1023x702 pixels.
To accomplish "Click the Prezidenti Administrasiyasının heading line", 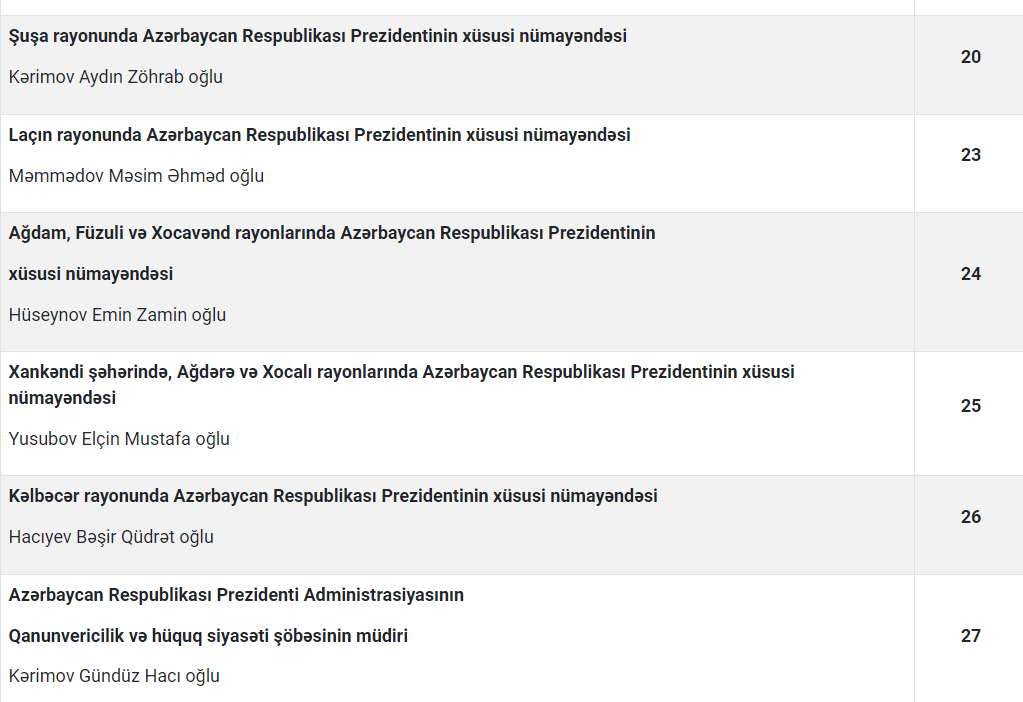I will pos(236,595).
